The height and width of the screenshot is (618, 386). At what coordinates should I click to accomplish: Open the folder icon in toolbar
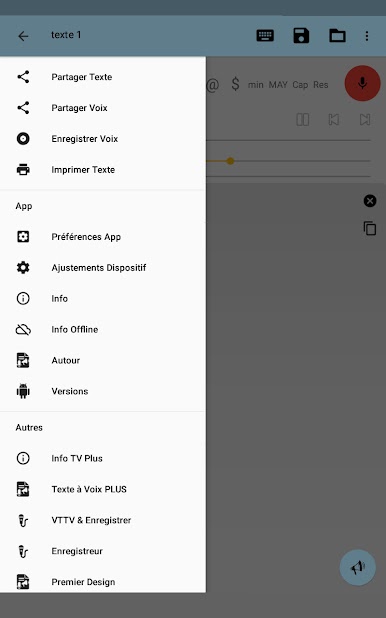[x=338, y=36]
